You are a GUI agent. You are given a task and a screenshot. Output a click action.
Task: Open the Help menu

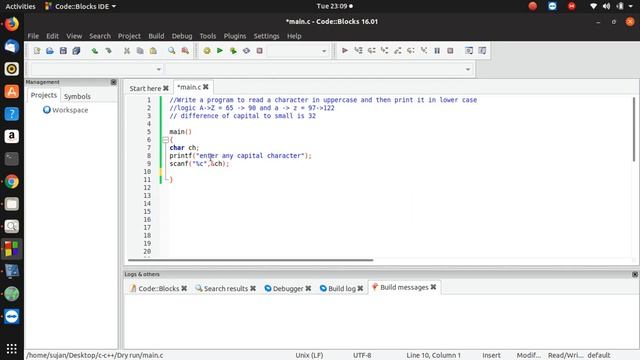click(294, 36)
